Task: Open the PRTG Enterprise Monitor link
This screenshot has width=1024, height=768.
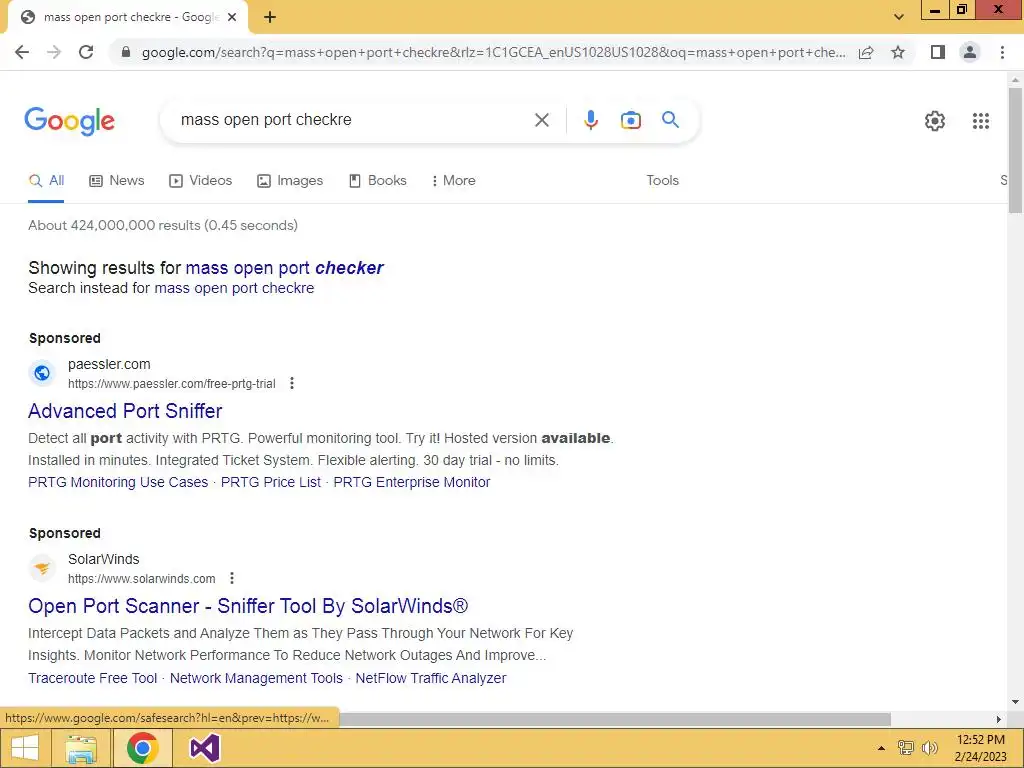Action: pyautogui.click(x=411, y=482)
